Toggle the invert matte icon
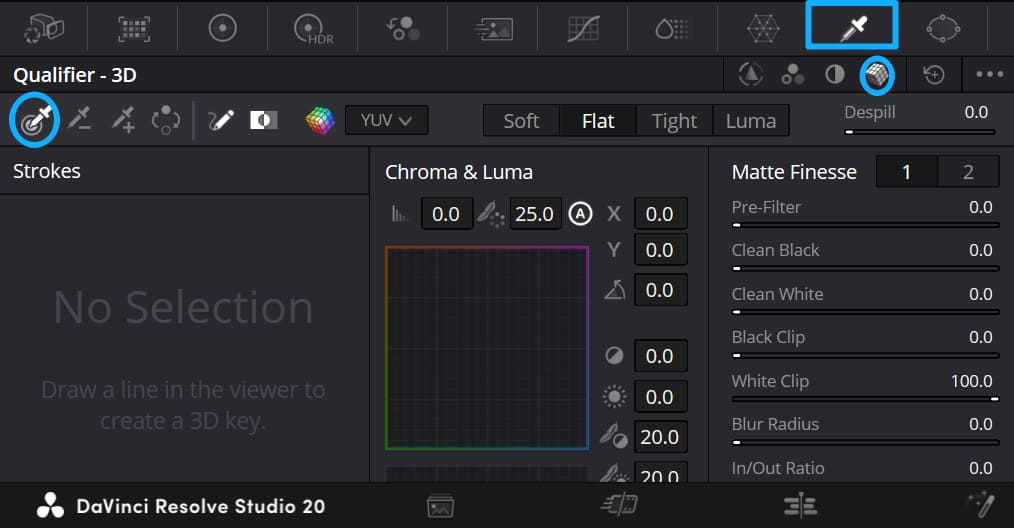This screenshot has width=1014, height=528. 264,120
